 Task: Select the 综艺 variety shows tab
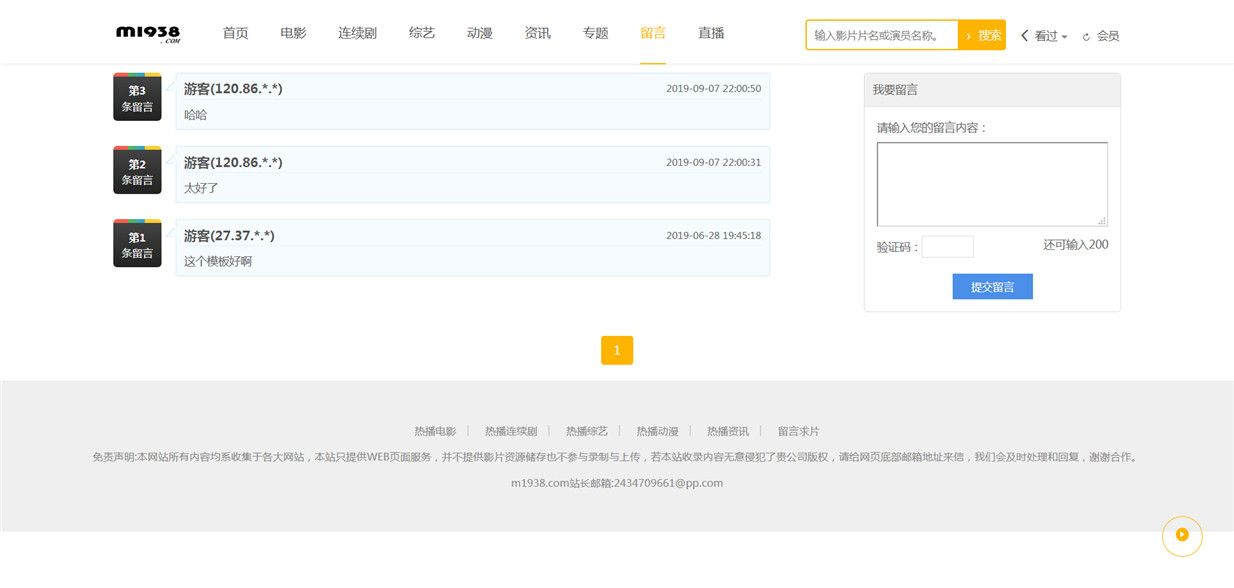[422, 33]
